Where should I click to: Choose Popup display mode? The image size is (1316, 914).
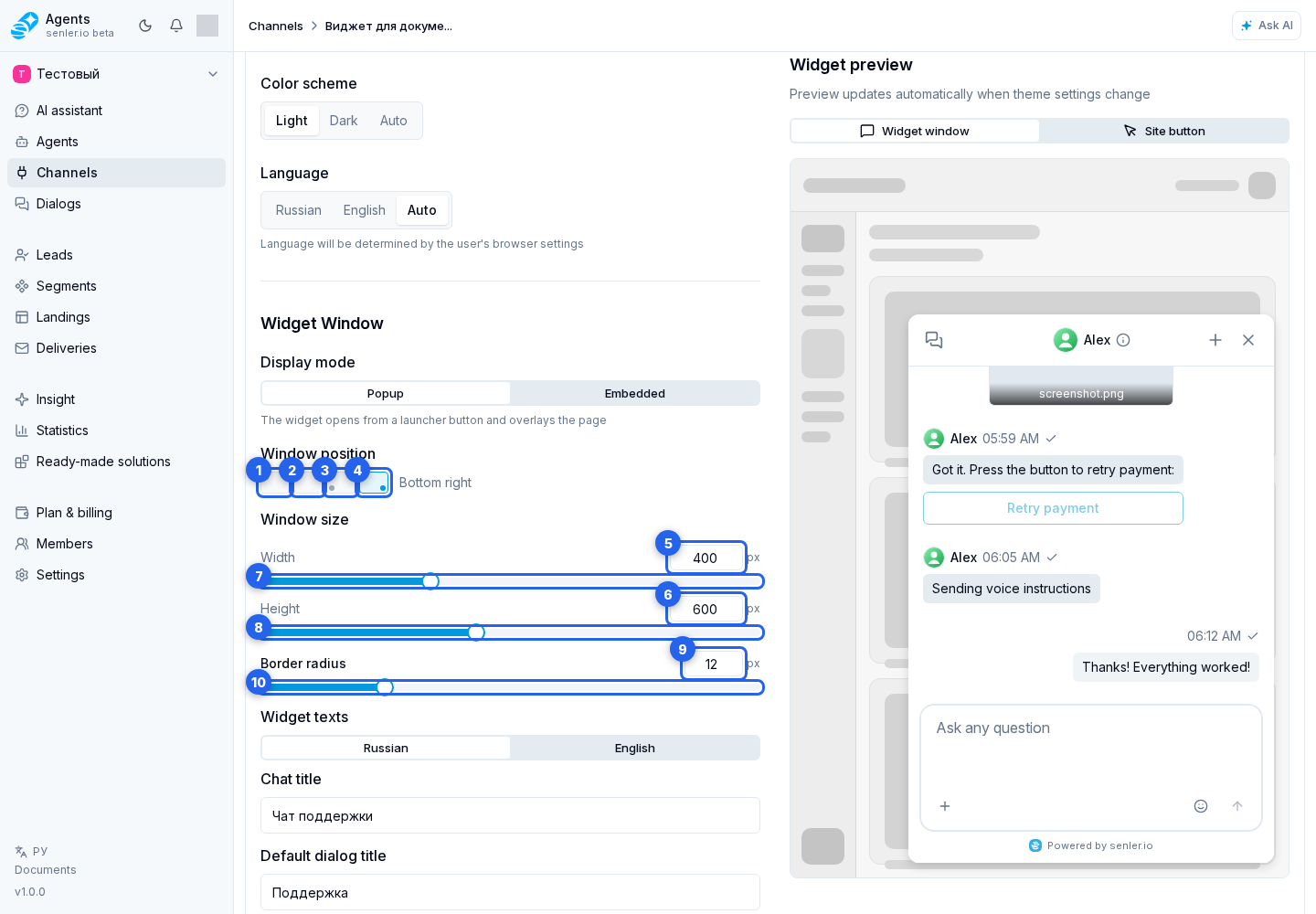click(386, 393)
